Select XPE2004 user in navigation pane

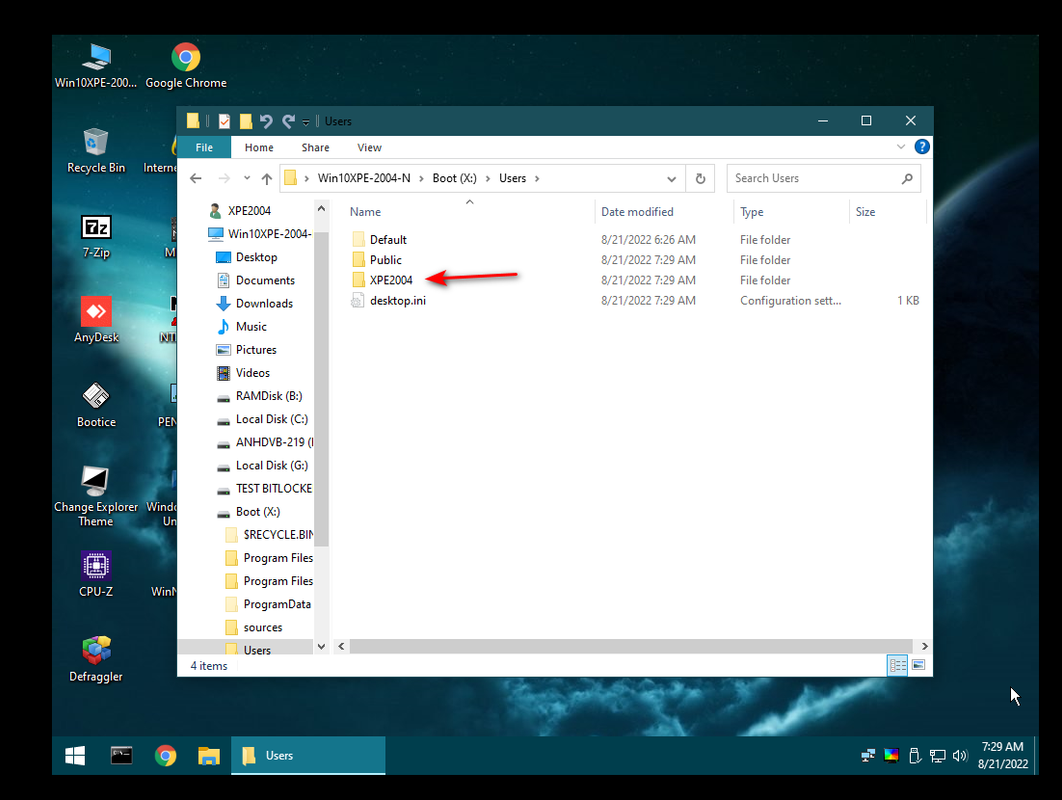click(249, 211)
